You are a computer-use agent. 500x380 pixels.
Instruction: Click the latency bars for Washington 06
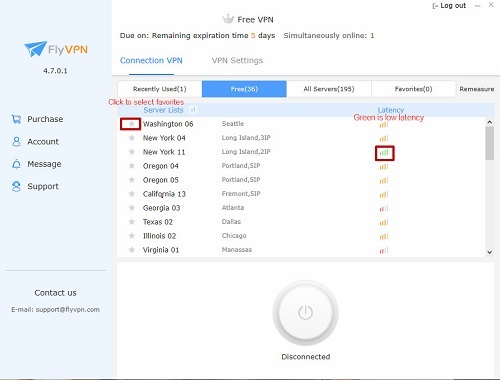(384, 125)
